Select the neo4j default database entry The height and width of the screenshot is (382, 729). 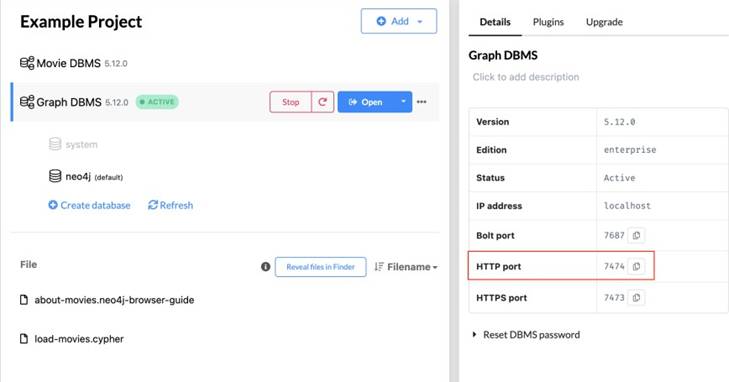click(86, 176)
